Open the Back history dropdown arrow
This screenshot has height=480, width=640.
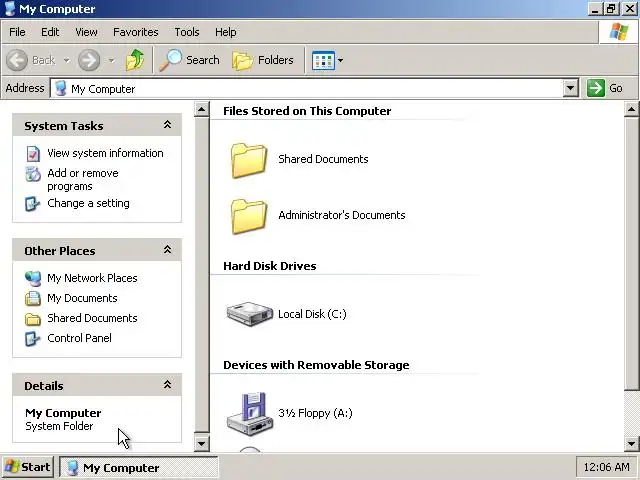coord(66,60)
